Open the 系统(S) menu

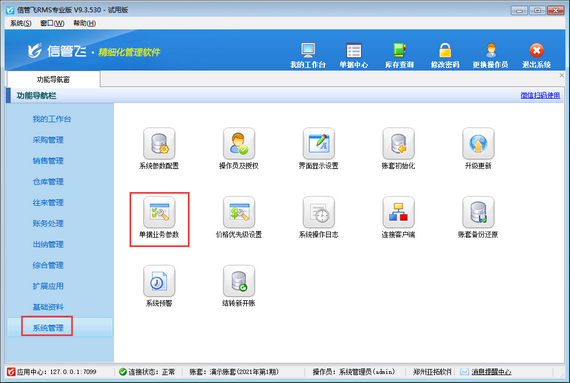(x=21, y=23)
